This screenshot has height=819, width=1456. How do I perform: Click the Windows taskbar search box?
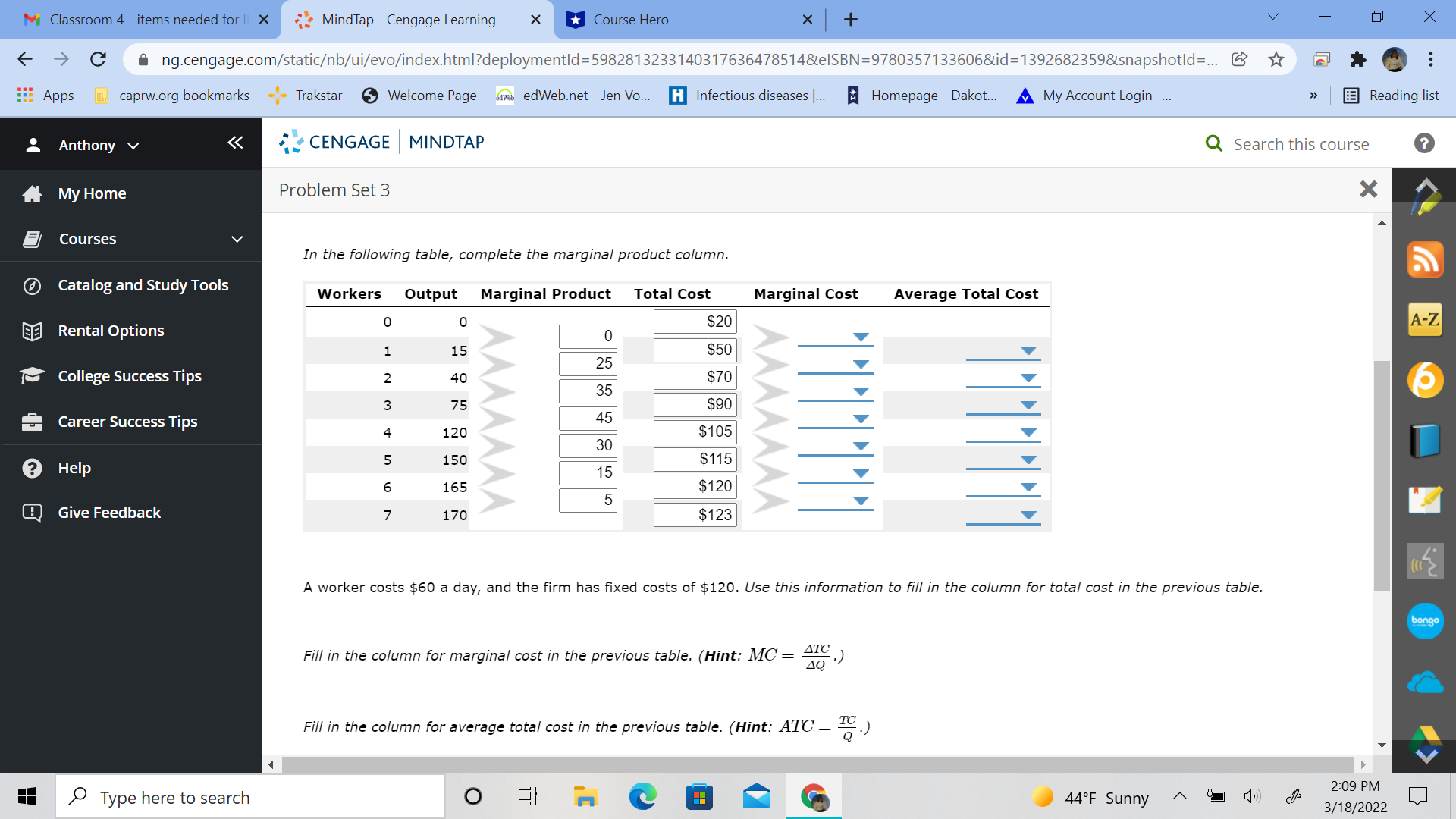[x=250, y=797]
